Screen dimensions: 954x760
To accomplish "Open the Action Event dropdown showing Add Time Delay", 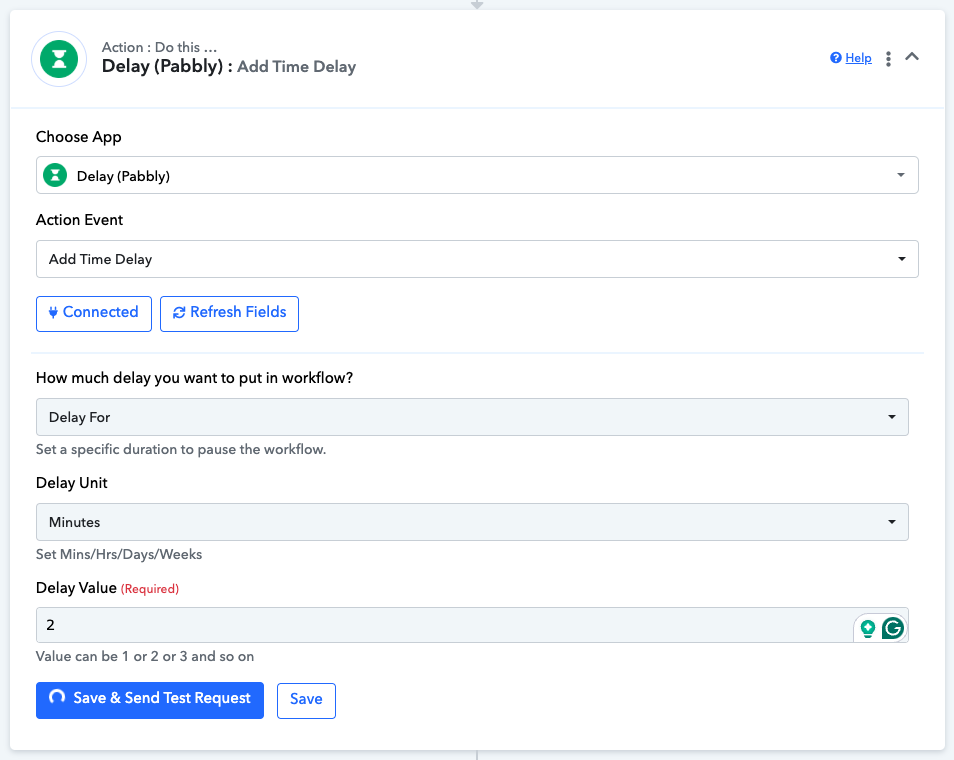I will 477,259.
